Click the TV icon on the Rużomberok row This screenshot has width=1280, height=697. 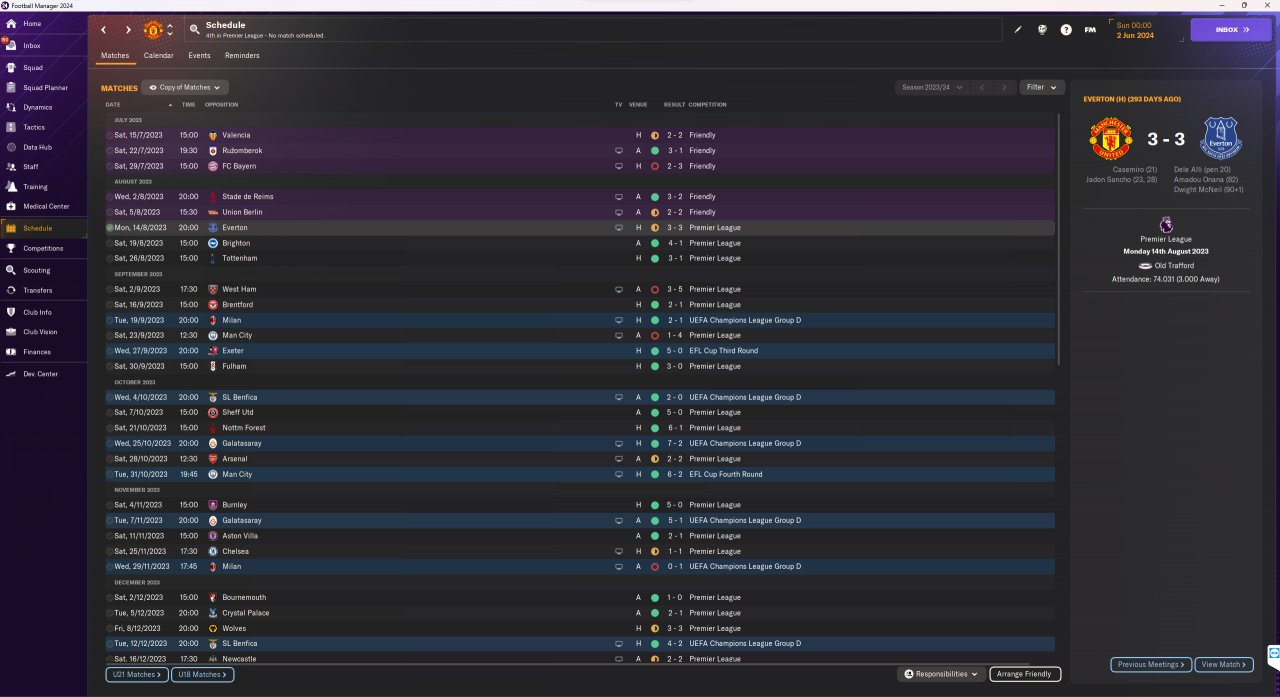(x=619, y=150)
